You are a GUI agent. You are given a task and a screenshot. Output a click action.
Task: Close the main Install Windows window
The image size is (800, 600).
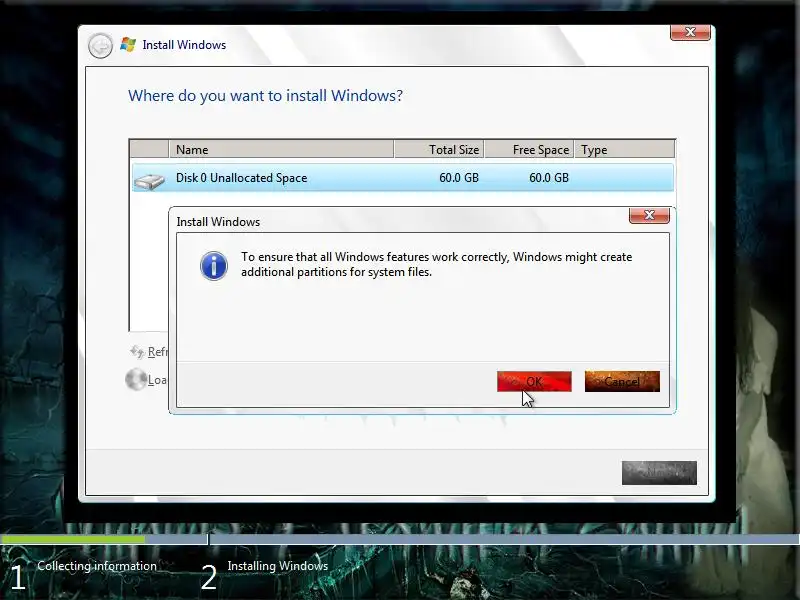point(690,32)
